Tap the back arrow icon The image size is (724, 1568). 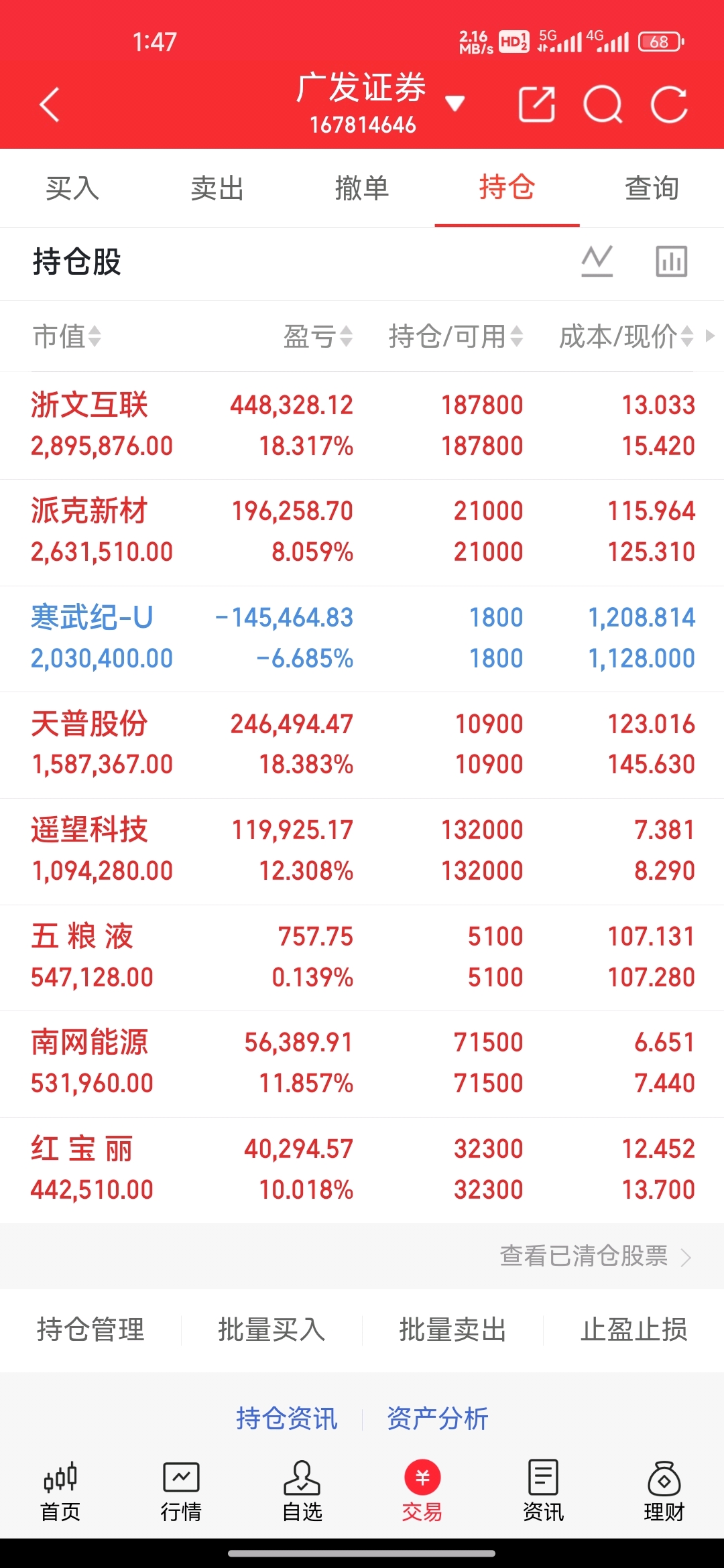point(50,105)
